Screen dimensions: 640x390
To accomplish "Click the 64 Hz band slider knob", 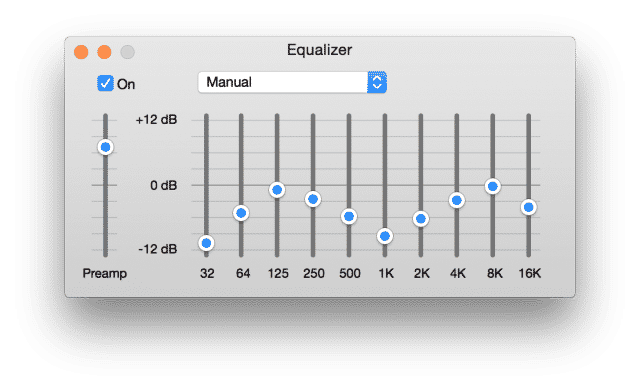I will [x=241, y=213].
